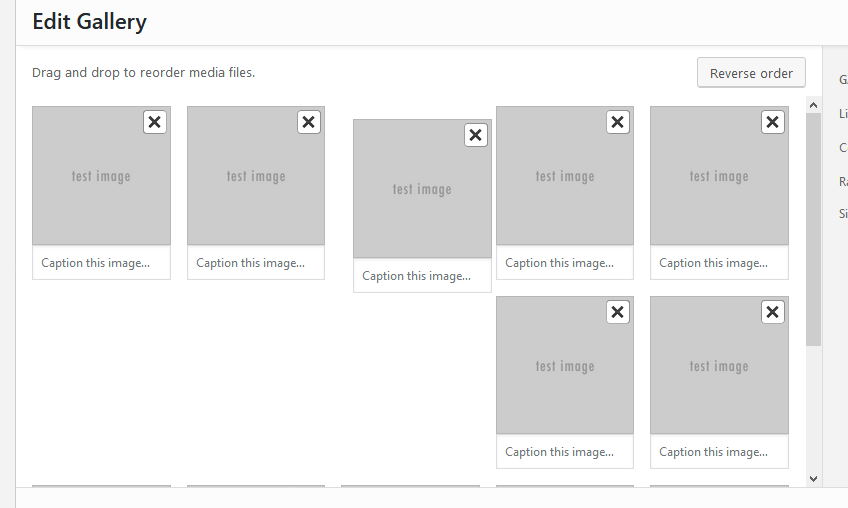Click caption field of second-row fourth-column image
Screen dimensions: 848x508
565,452
